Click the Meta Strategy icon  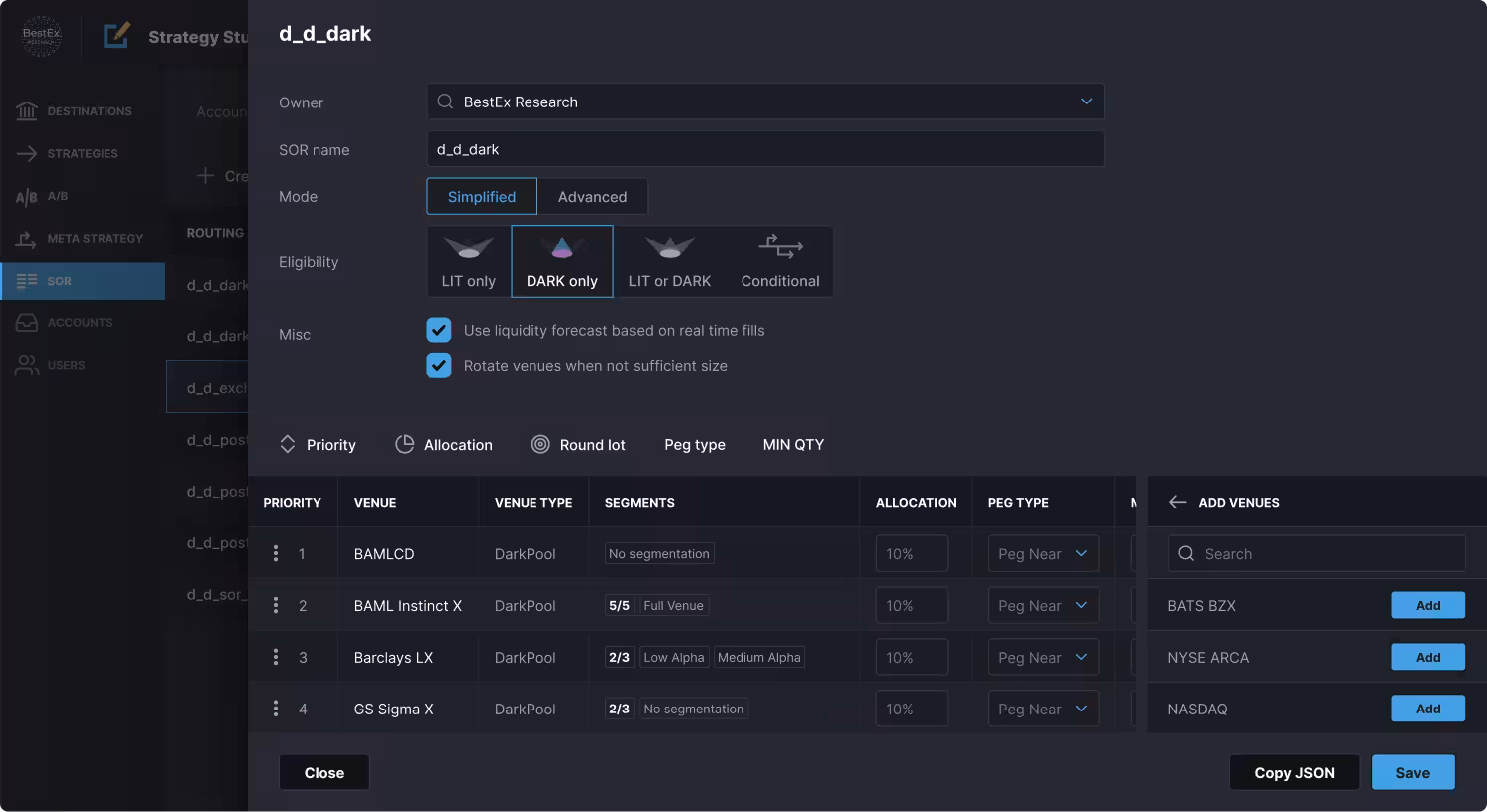[27, 239]
